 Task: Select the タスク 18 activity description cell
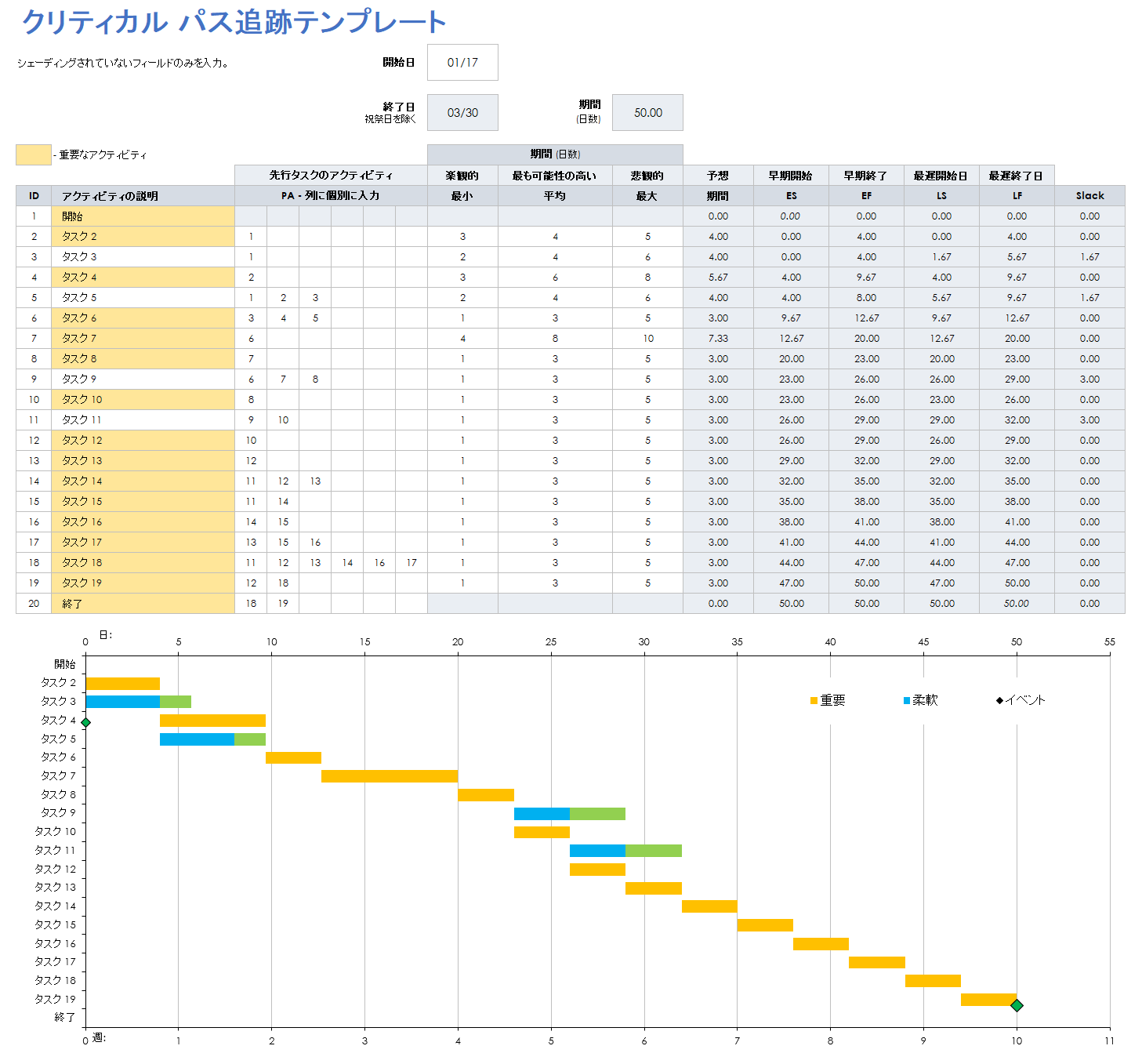click(x=143, y=563)
